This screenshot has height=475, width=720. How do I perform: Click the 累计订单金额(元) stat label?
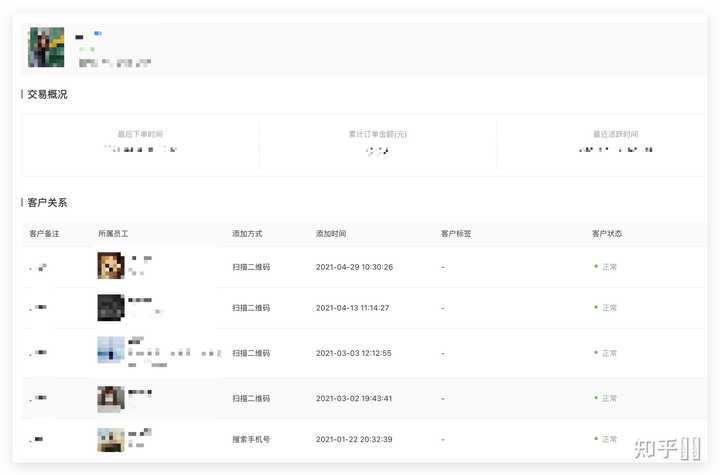click(377, 134)
